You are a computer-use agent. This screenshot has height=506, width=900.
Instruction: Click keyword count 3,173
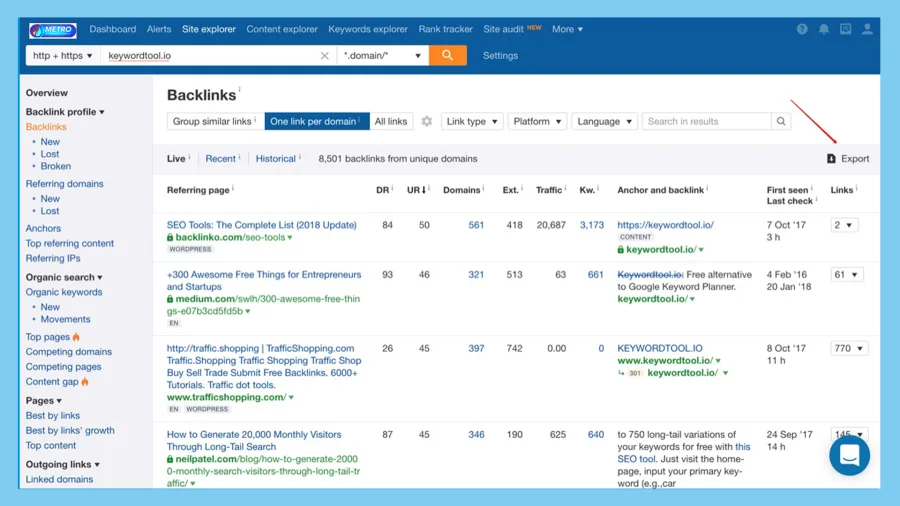(x=591, y=225)
